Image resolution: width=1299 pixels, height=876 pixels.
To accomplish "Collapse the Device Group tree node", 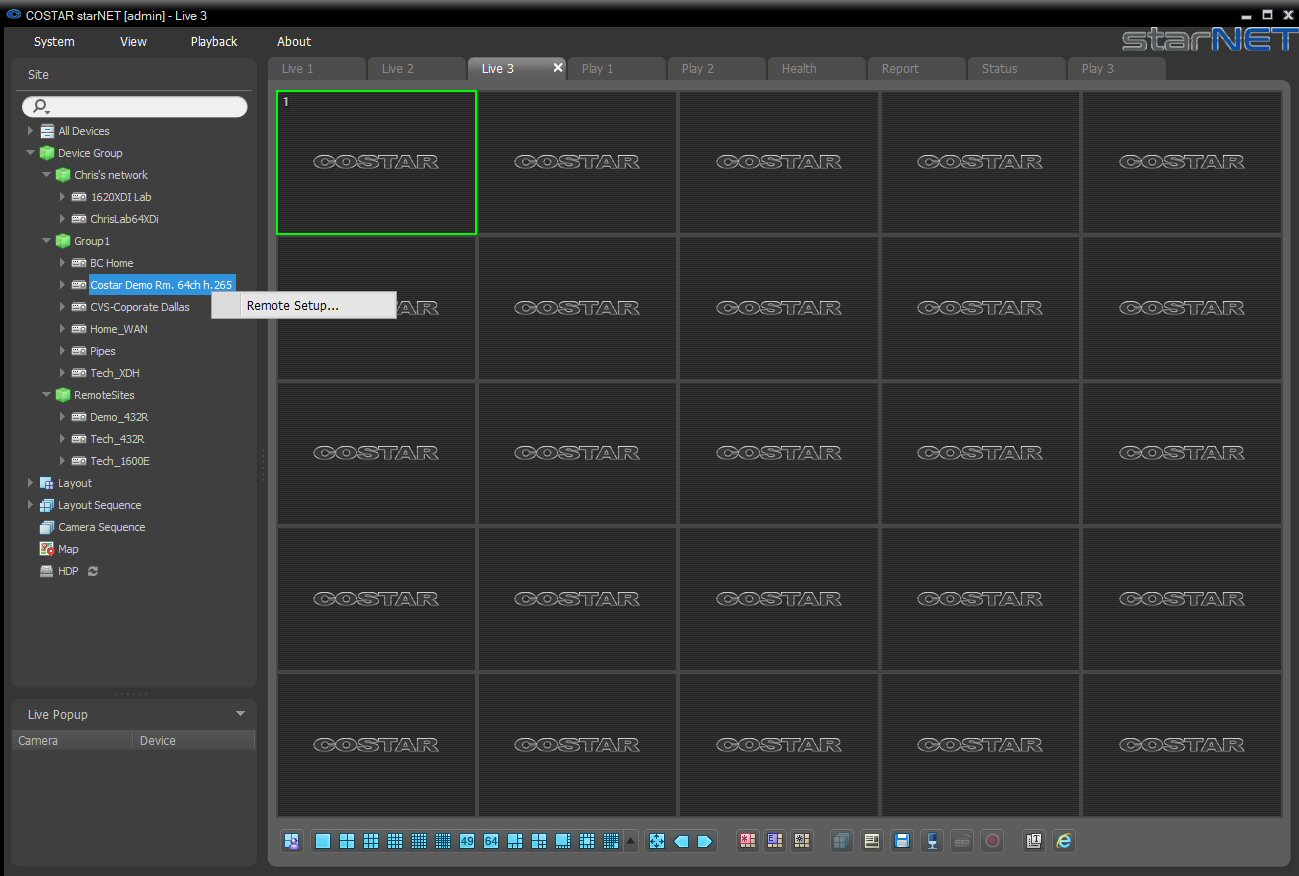I will (x=30, y=153).
